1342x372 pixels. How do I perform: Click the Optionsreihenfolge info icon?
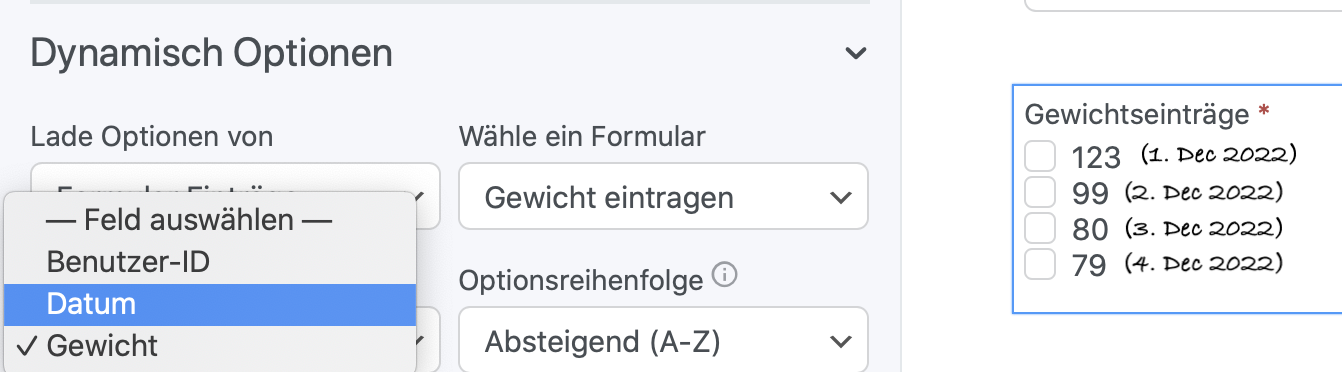727,274
